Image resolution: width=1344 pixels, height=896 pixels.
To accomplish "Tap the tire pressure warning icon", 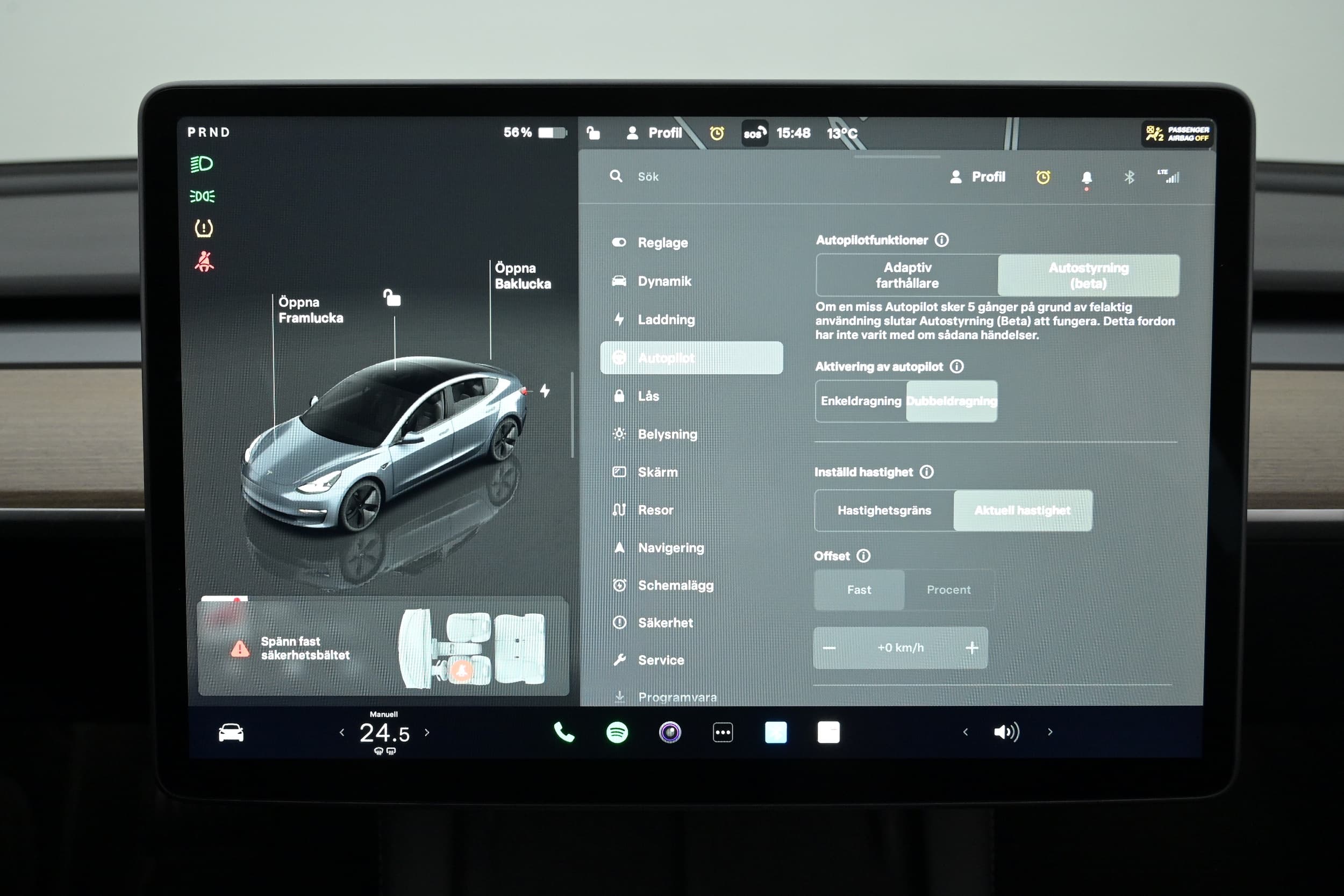I will click(x=204, y=228).
